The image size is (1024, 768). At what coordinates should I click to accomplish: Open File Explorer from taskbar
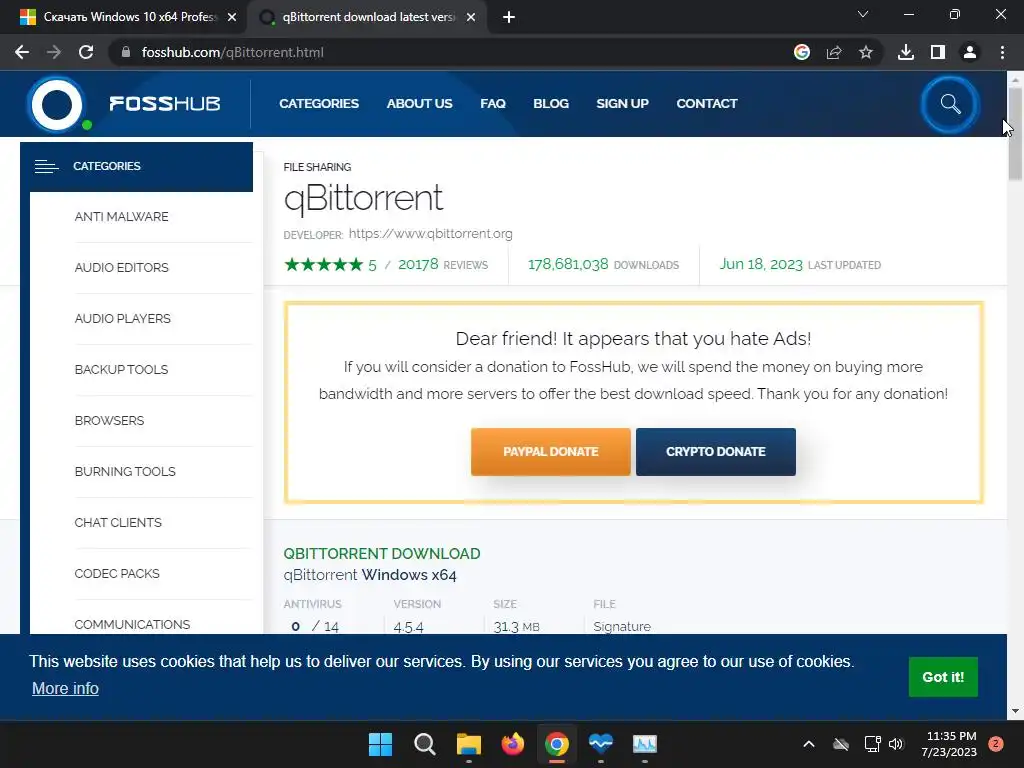468,744
